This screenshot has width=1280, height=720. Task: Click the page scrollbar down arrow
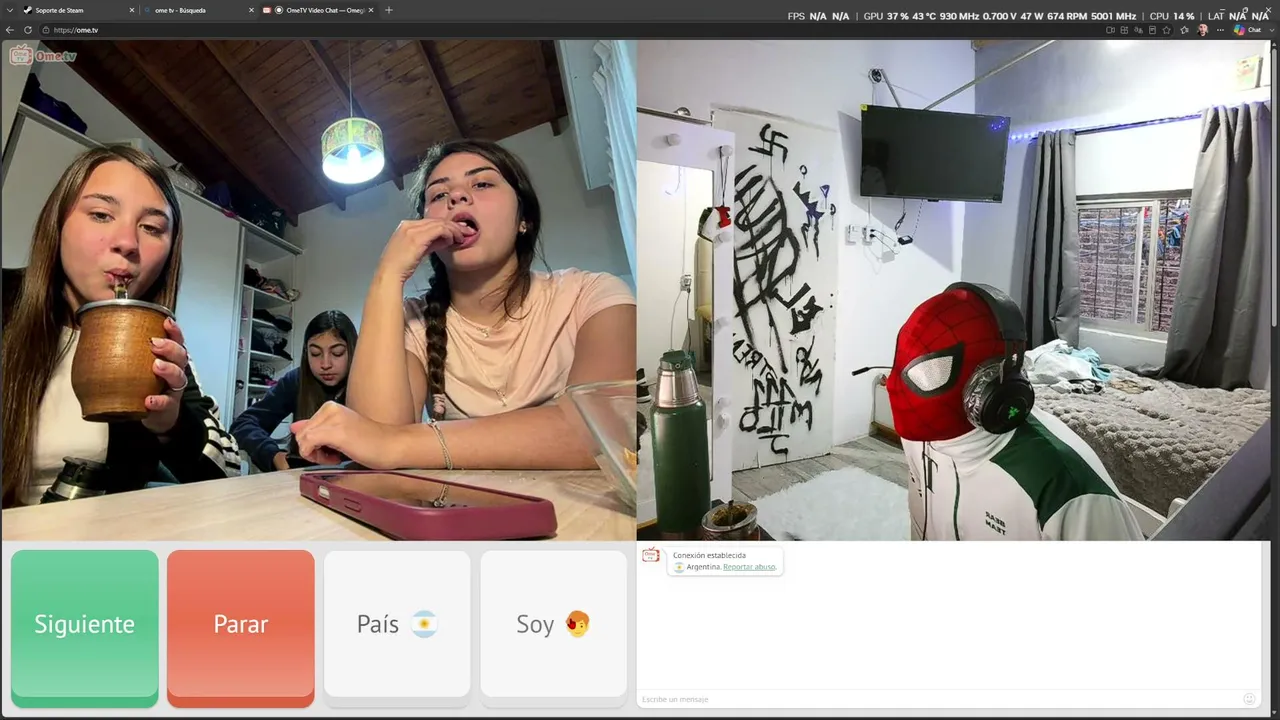(x=1275, y=713)
